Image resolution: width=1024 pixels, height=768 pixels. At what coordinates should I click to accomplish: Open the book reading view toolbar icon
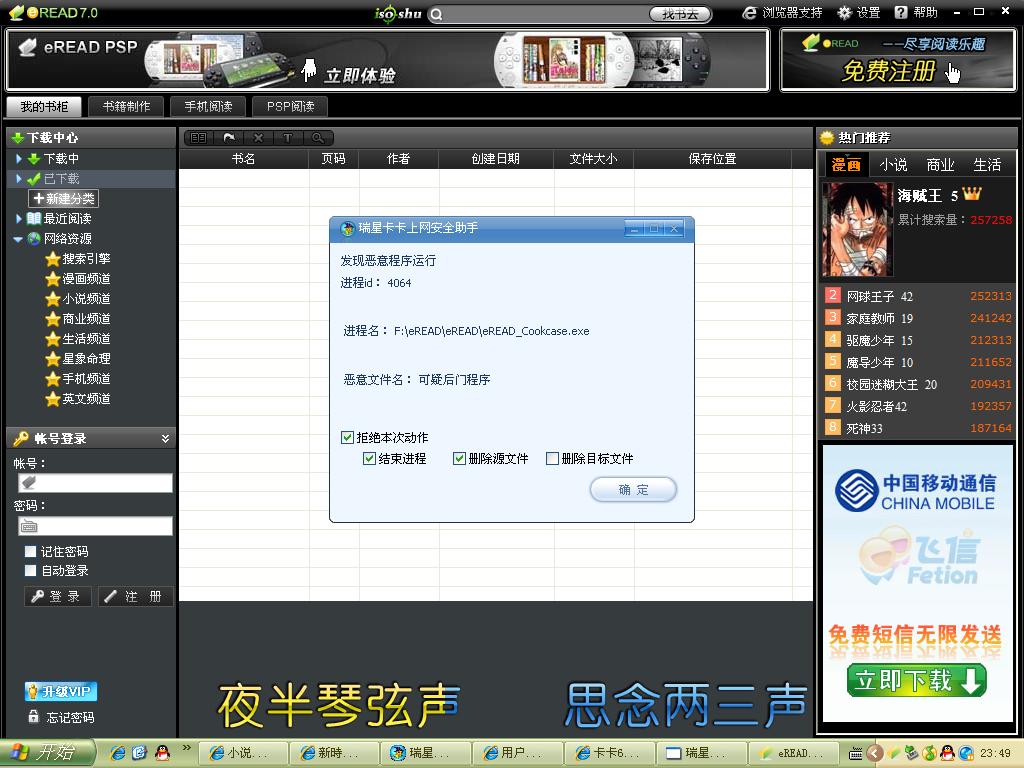click(199, 138)
